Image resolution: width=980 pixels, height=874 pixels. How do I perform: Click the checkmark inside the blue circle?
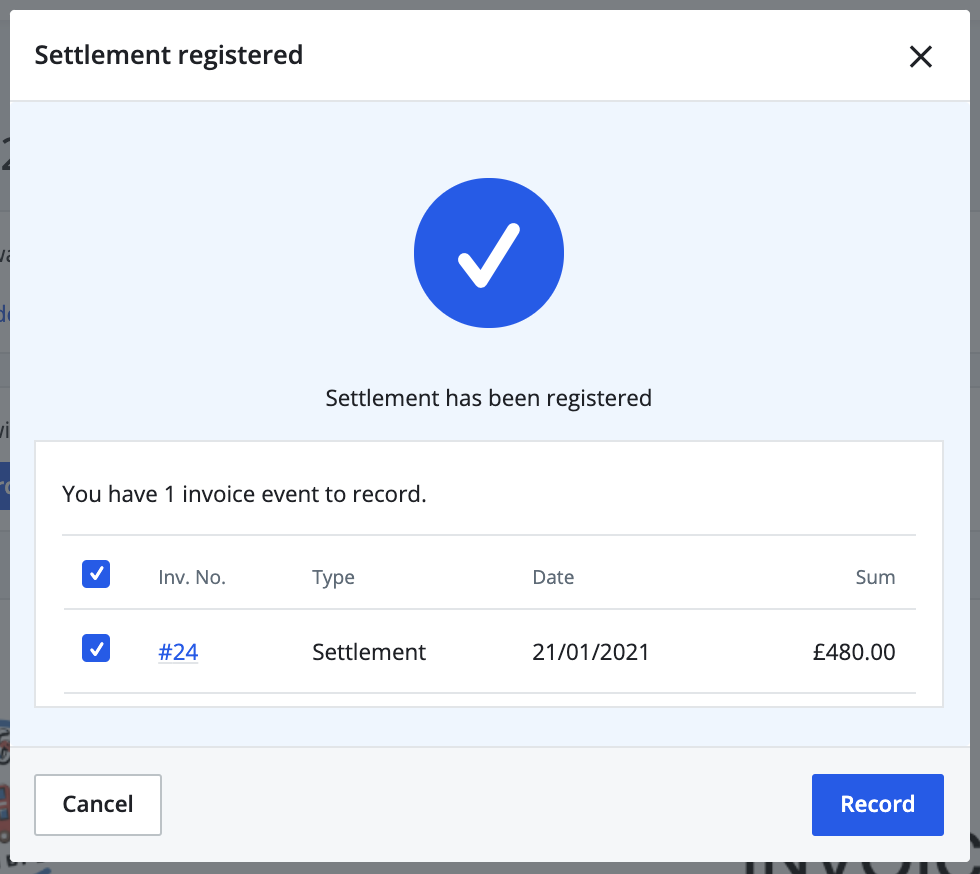click(x=489, y=253)
